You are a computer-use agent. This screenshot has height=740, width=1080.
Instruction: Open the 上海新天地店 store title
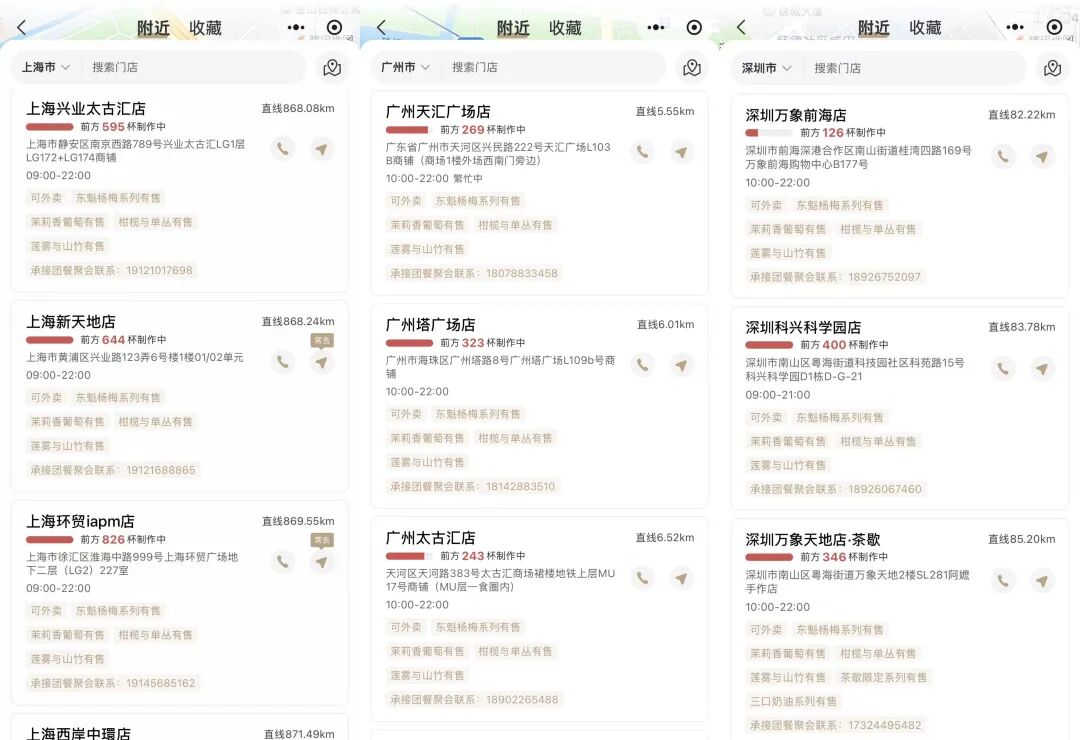(71, 322)
